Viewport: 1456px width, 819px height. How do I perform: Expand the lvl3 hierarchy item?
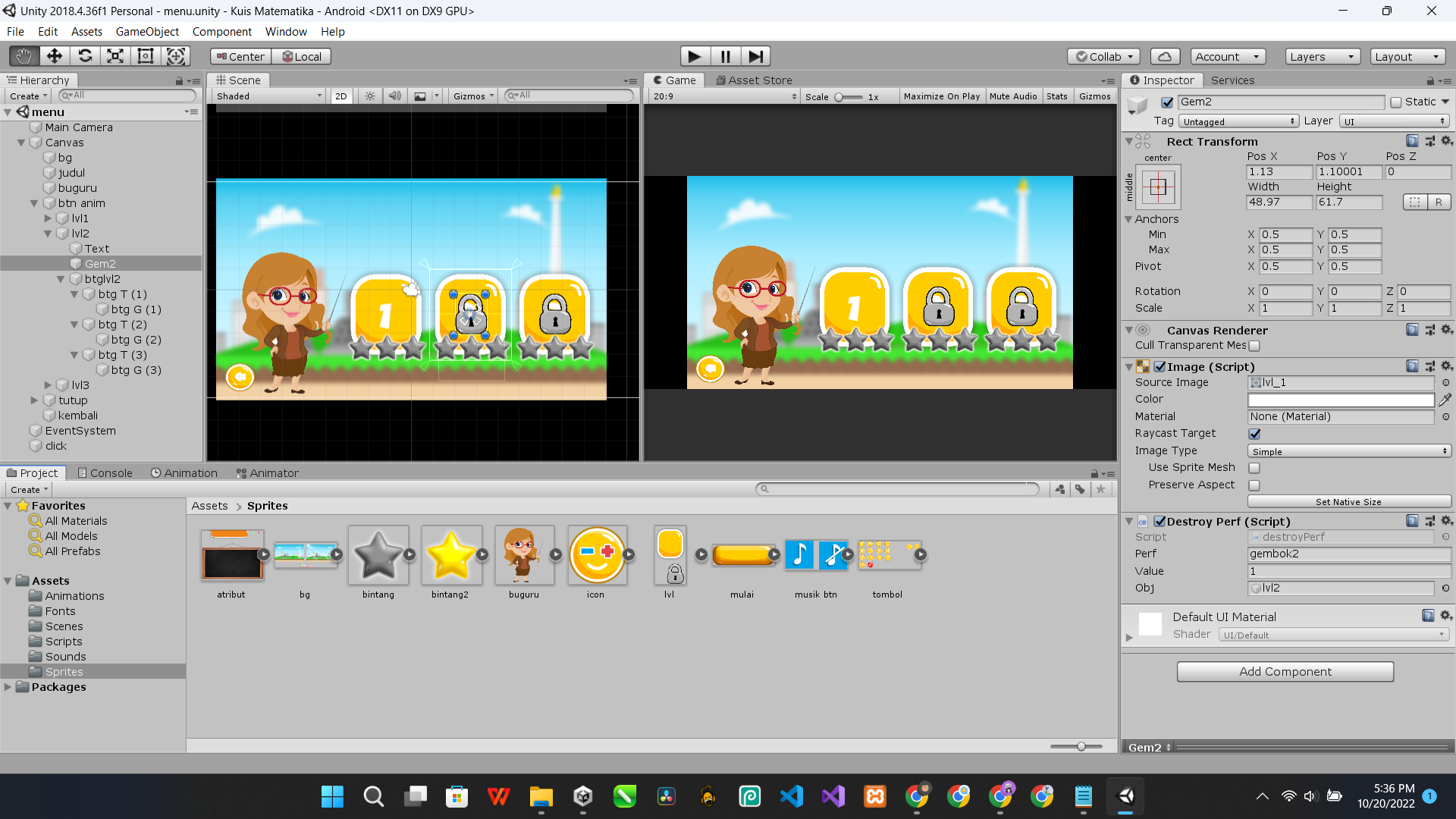pyautogui.click(x=48, y=385)
